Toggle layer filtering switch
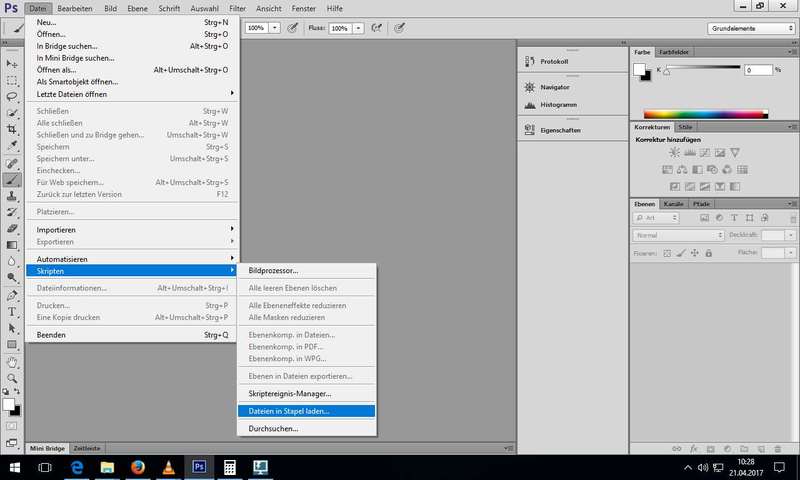This screenshot has width=800, height=480. [x=793, y=218]
